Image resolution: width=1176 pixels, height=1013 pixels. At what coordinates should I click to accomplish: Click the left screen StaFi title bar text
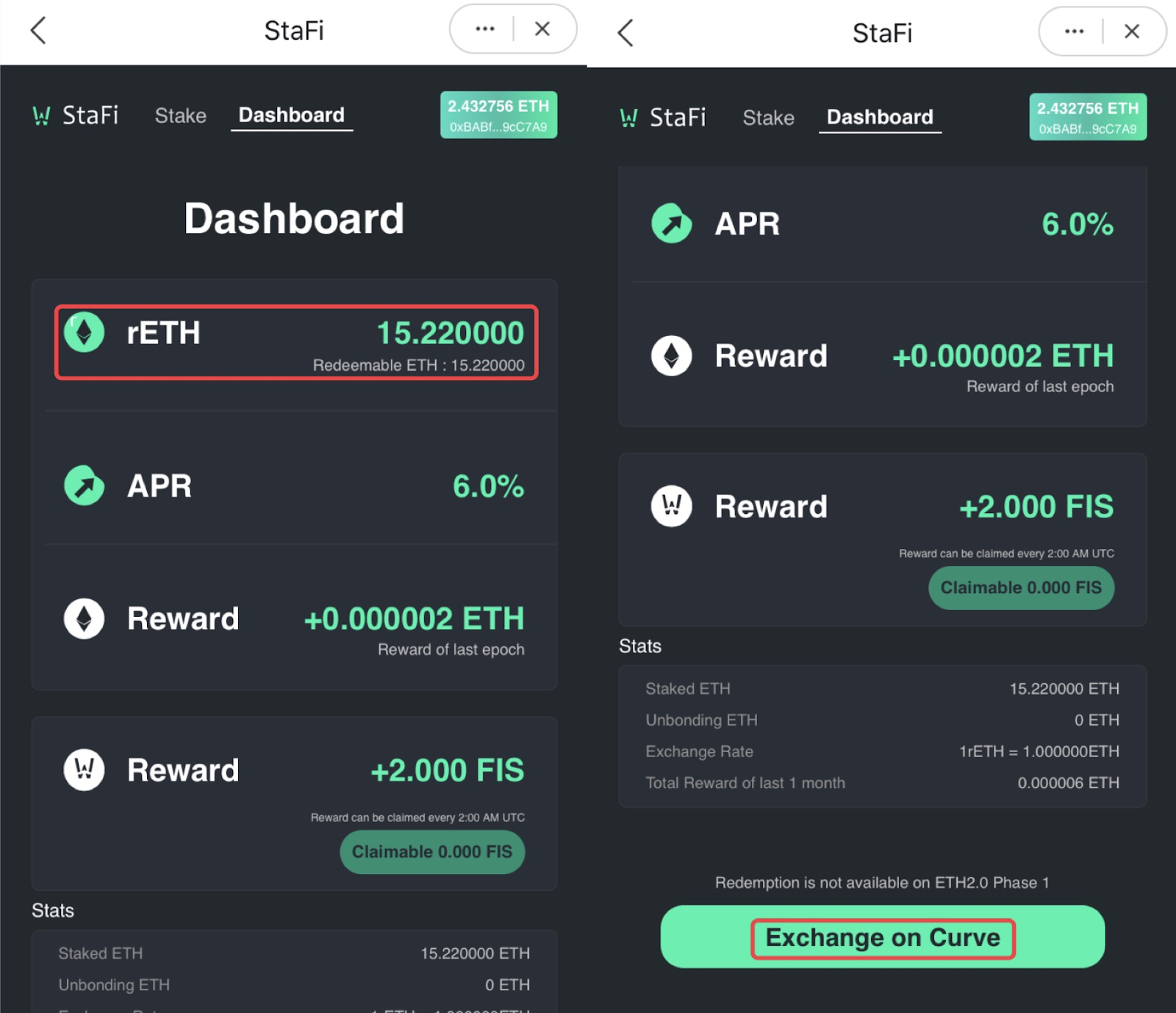[294, 31]
